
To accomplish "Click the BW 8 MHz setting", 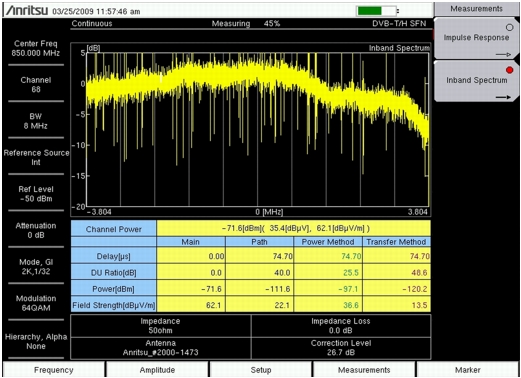I will pos(36,121).
